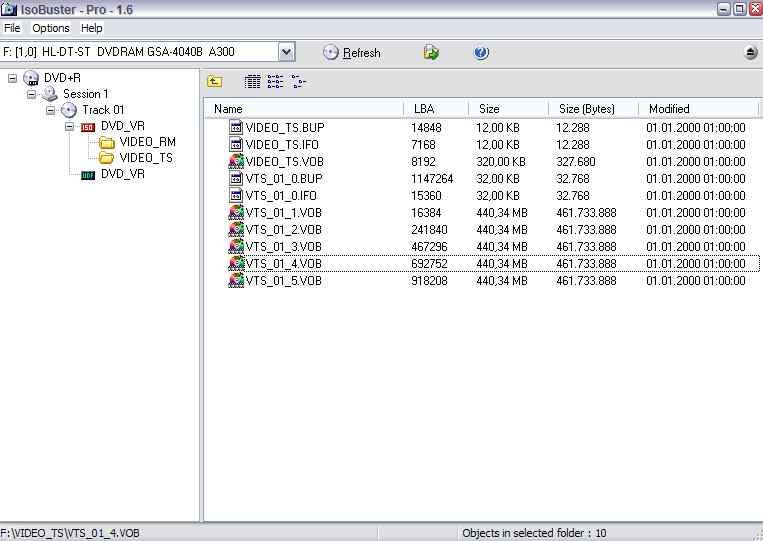Click LBA value 1147264
763x541 pixels.
432,179
